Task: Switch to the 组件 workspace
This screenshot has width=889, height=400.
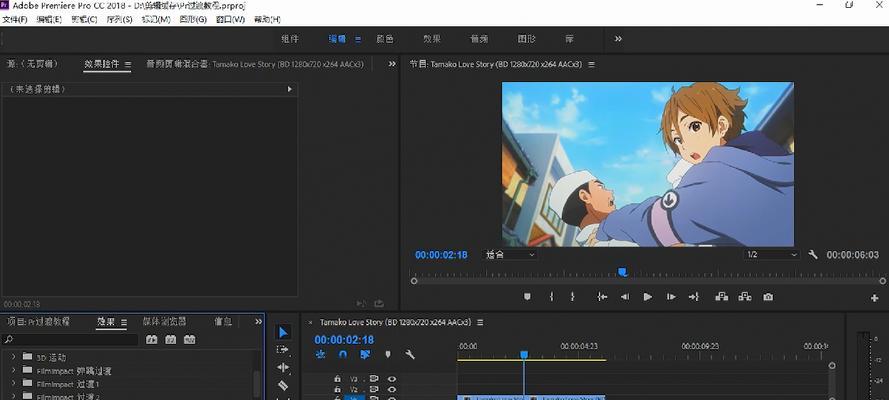Action: (290, 39)
